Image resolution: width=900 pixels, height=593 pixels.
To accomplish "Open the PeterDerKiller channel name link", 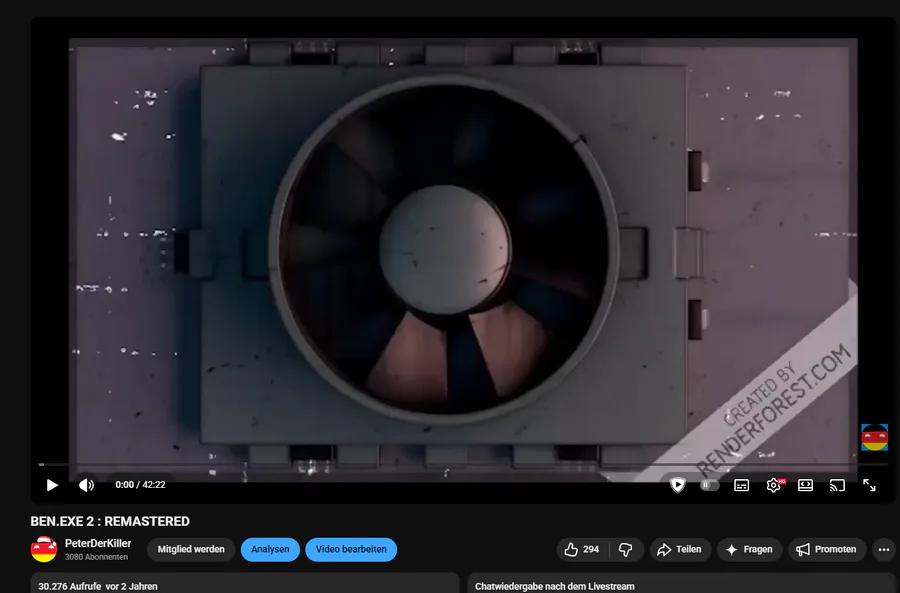I will pyautogui.click(x=98, y=543).
